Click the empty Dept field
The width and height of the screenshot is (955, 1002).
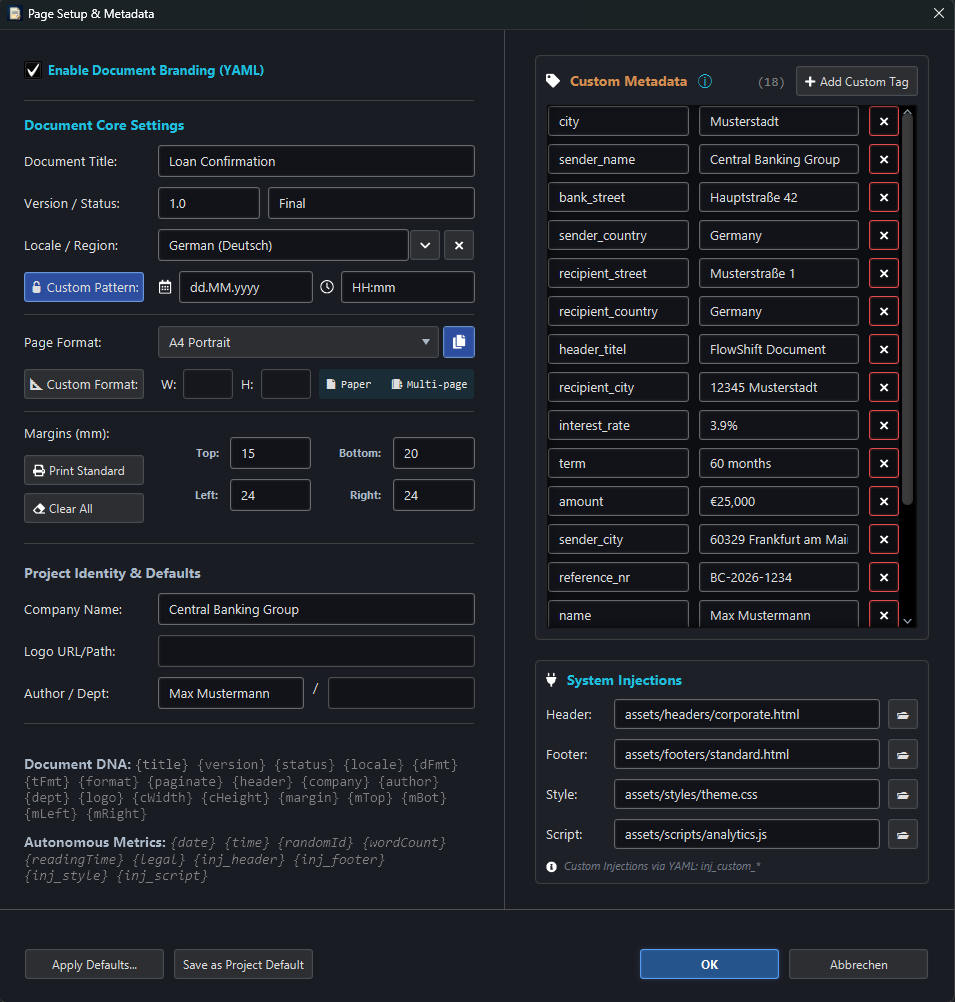point(401,693)
